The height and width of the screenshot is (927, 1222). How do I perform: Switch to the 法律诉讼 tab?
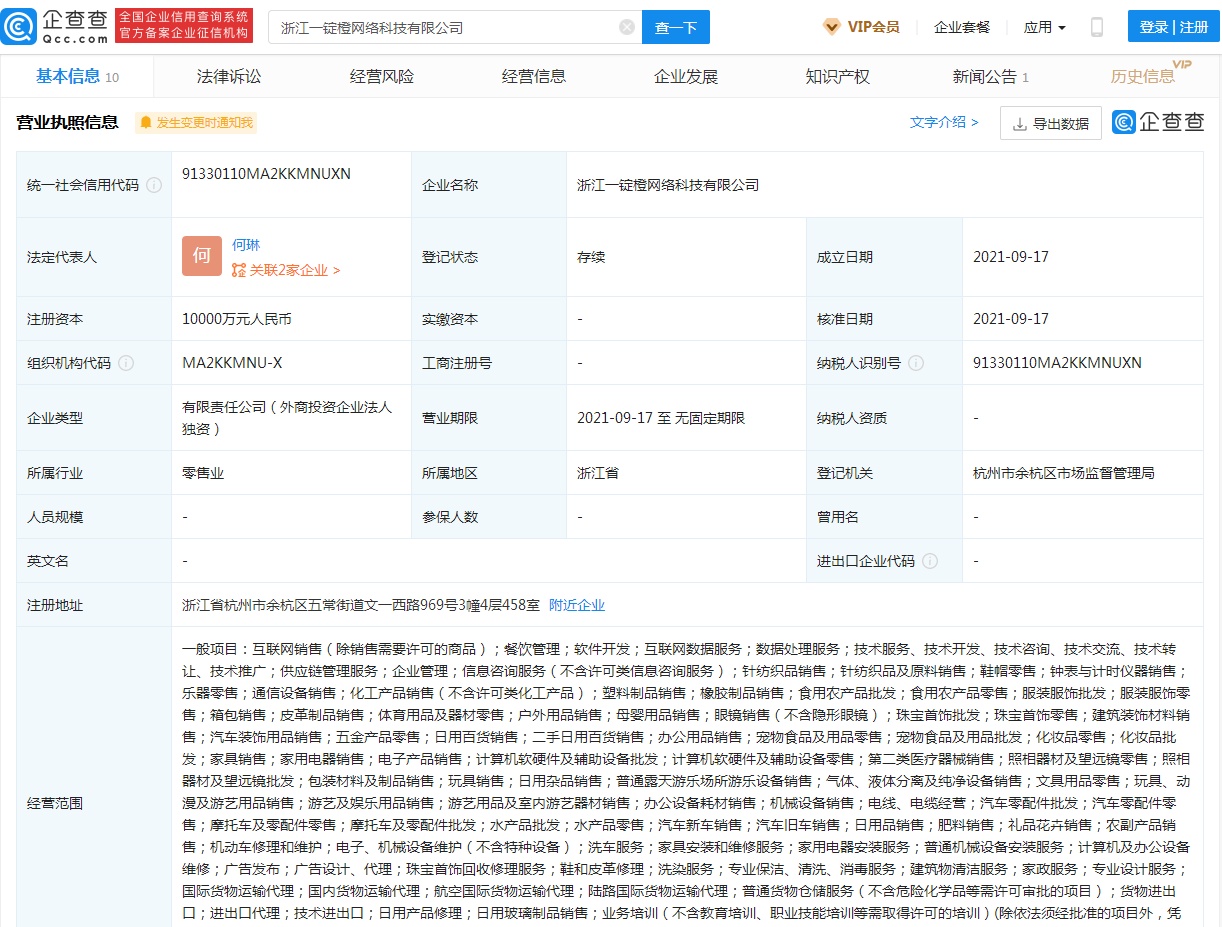click(x=229, y=76)
